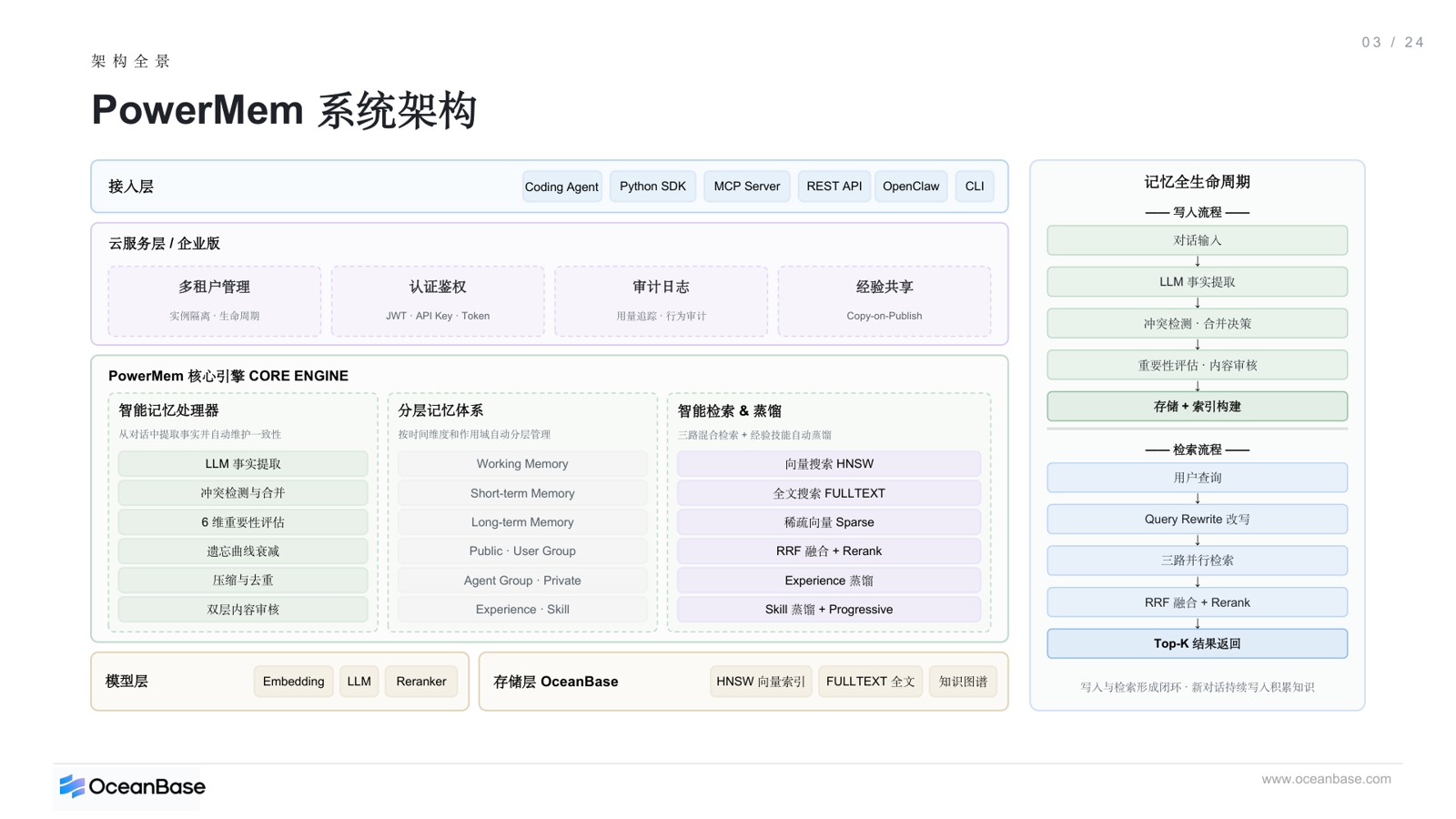Click the '云服务层 / 企业版' label
Image resolution: width=1456 pixels, height=819 pixels.
[165, 244]
